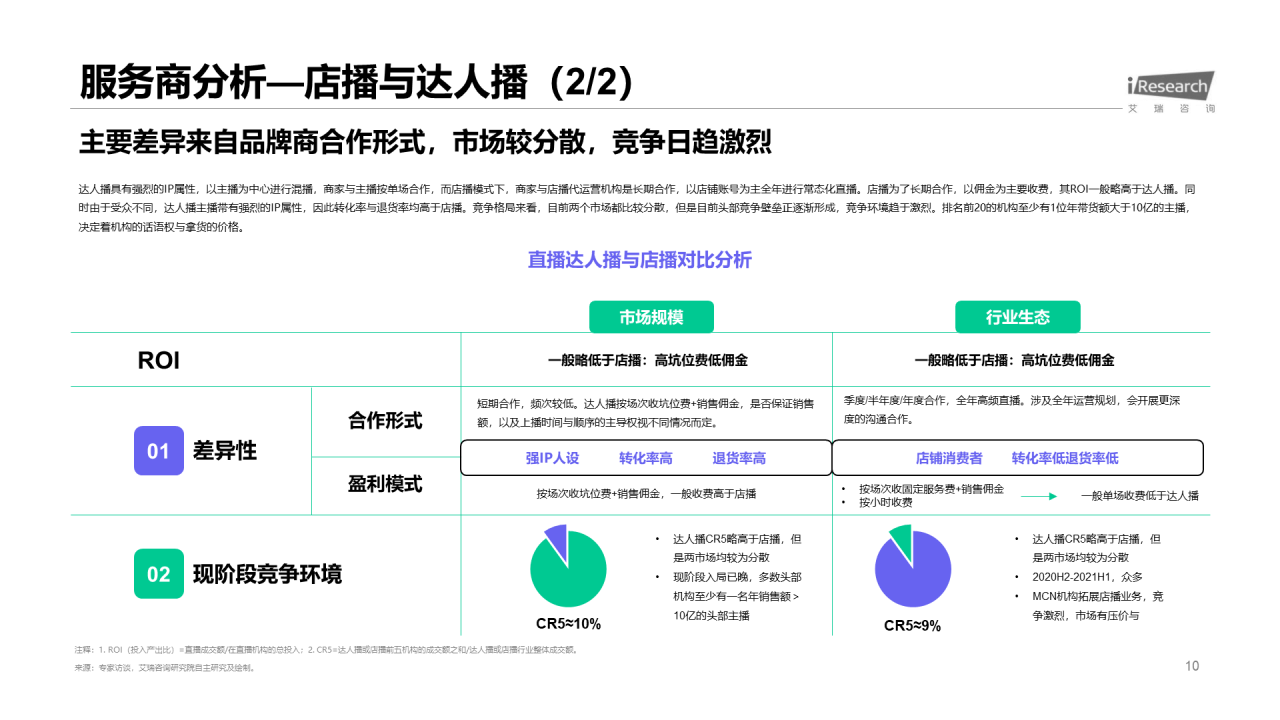Click the CR5≈10% caption
The image size is (1280, 720).
567,624
